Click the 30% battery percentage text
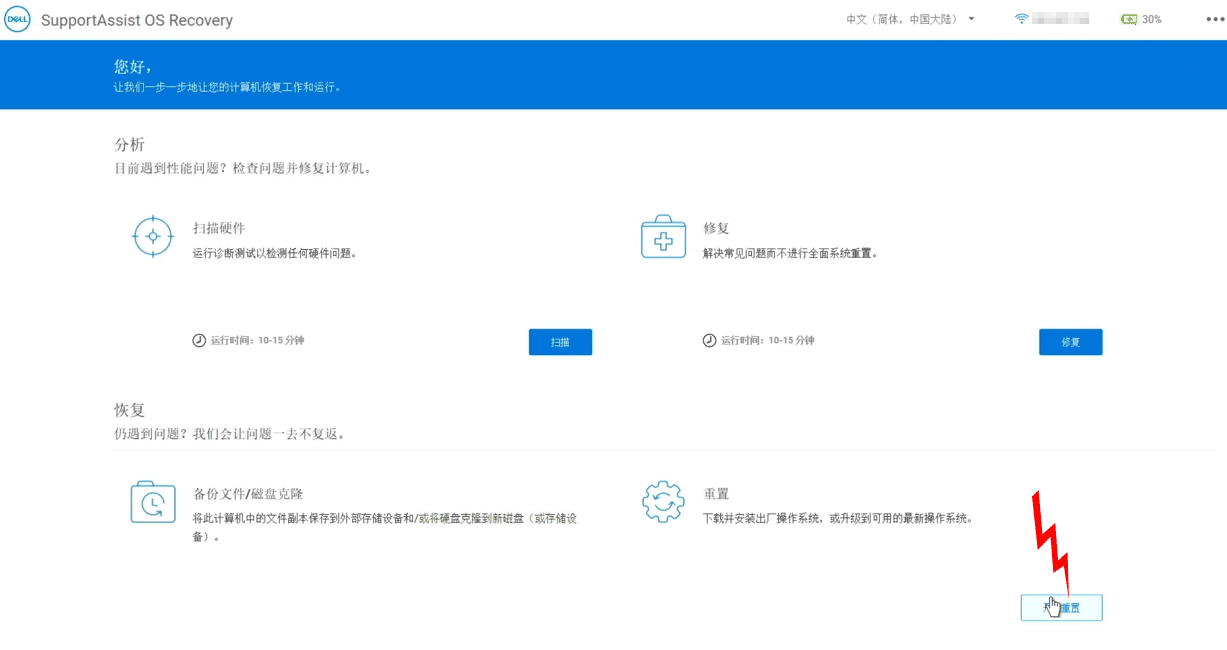 pos(1152,19)
